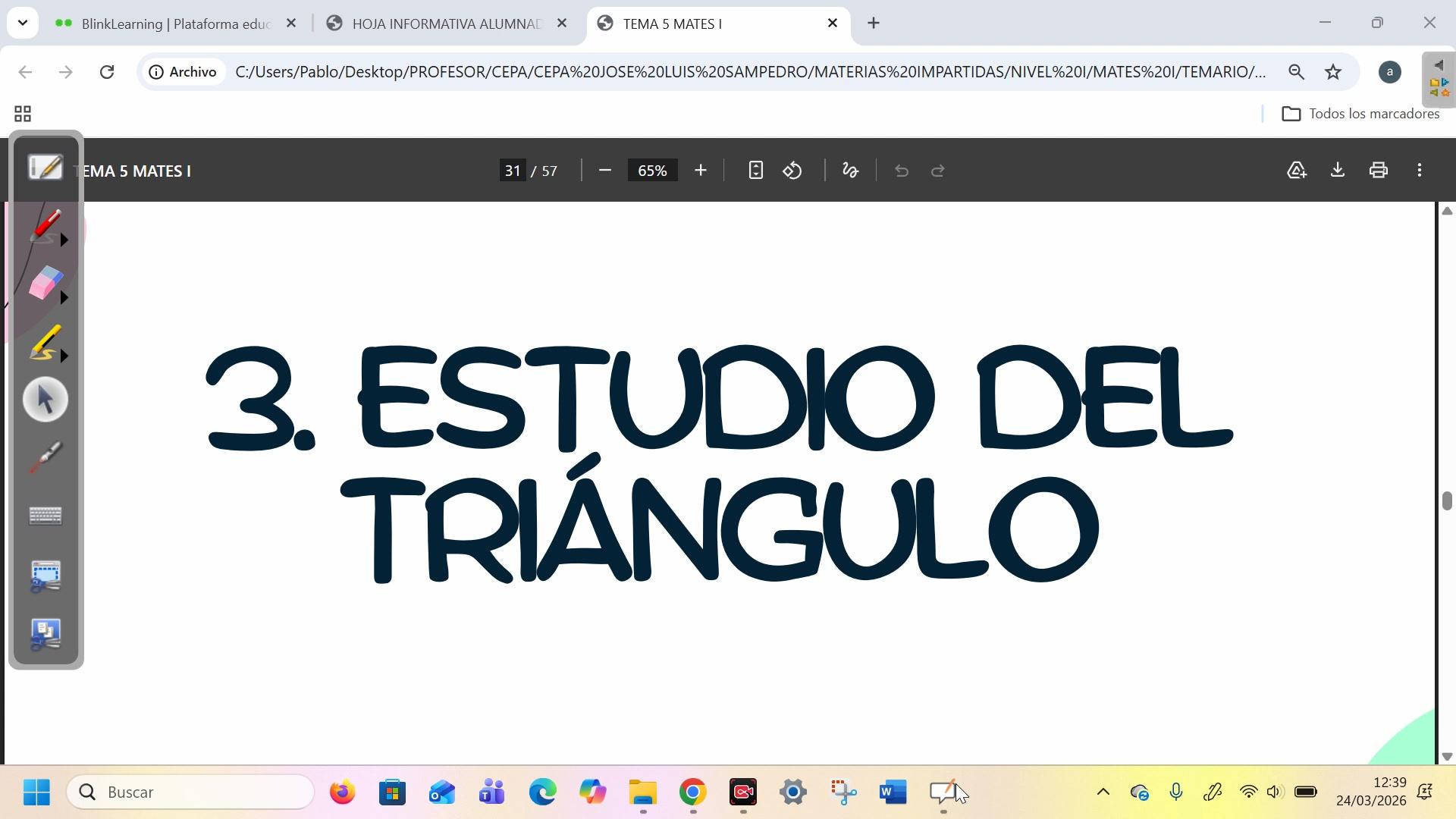Toggle the PDF draw annotation mode
The height and width of the screenshot is (819, 1456).
click(x=850, y=171)
